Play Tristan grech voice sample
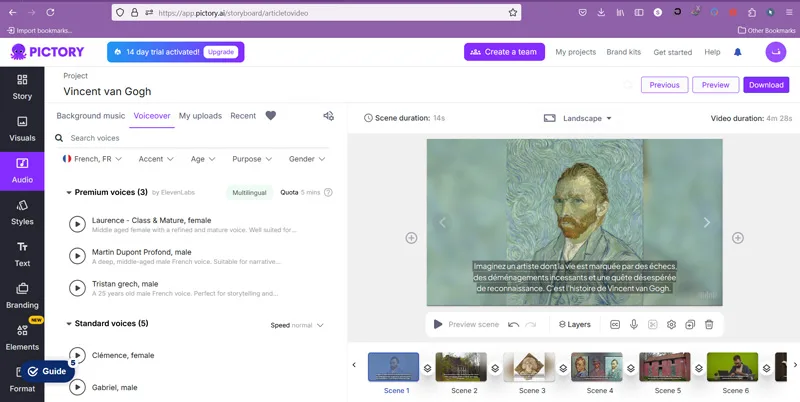Screen dimensions: 800x402 [x=77, y=288]
